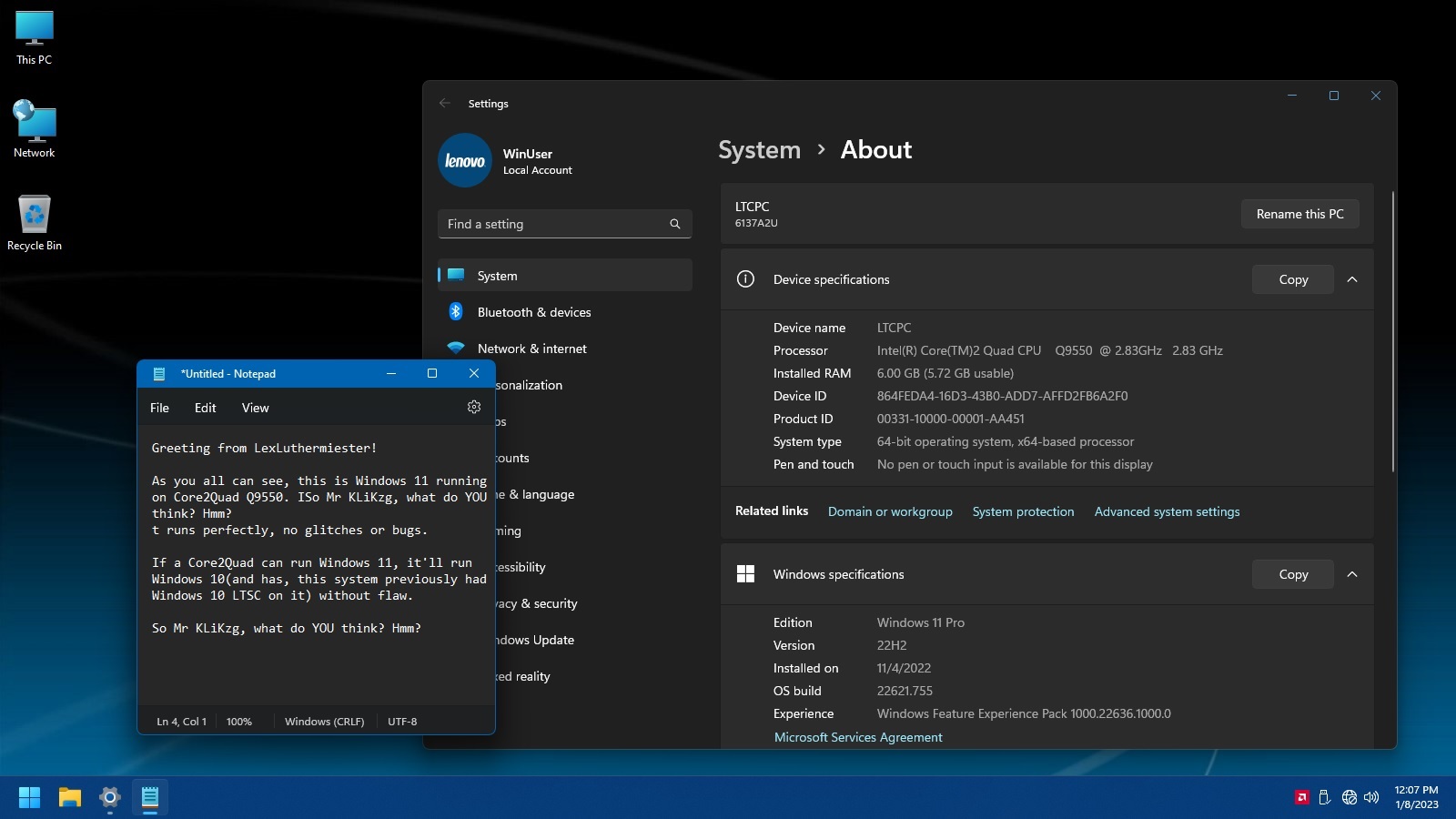Image resolution: width=1456 pixels, height=819 pixels.
Task: Click the WinUser account name
Action: pos(528,154)
